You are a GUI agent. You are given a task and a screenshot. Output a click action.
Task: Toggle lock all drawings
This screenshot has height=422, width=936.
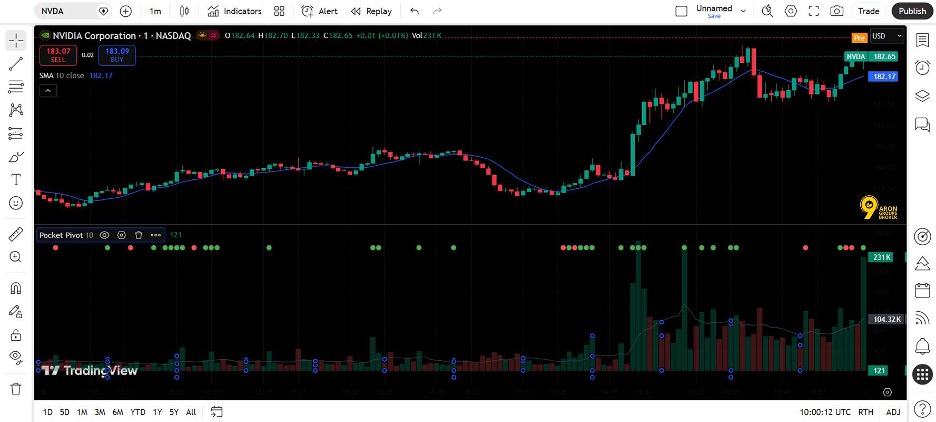pos(16,335)
